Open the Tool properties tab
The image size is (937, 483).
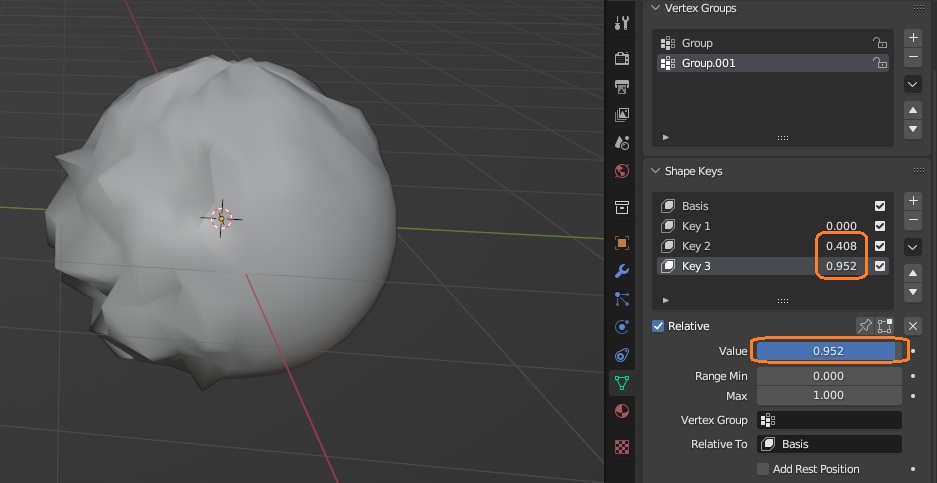pyautogui.click(x=621, y=23)
